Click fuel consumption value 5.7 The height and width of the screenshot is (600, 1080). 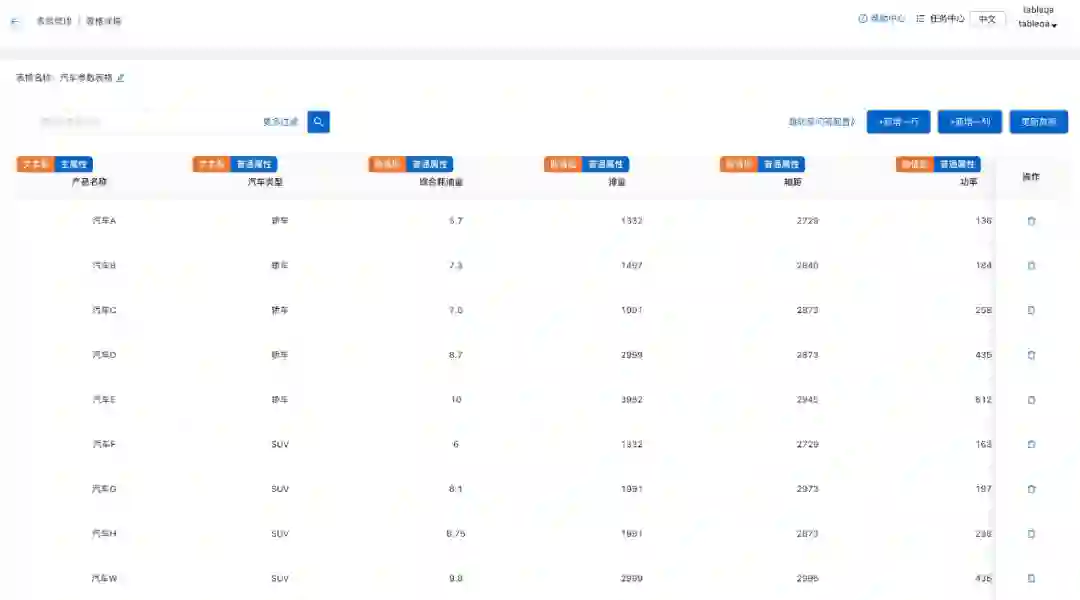pyautogui.click(x=456, y=221)
